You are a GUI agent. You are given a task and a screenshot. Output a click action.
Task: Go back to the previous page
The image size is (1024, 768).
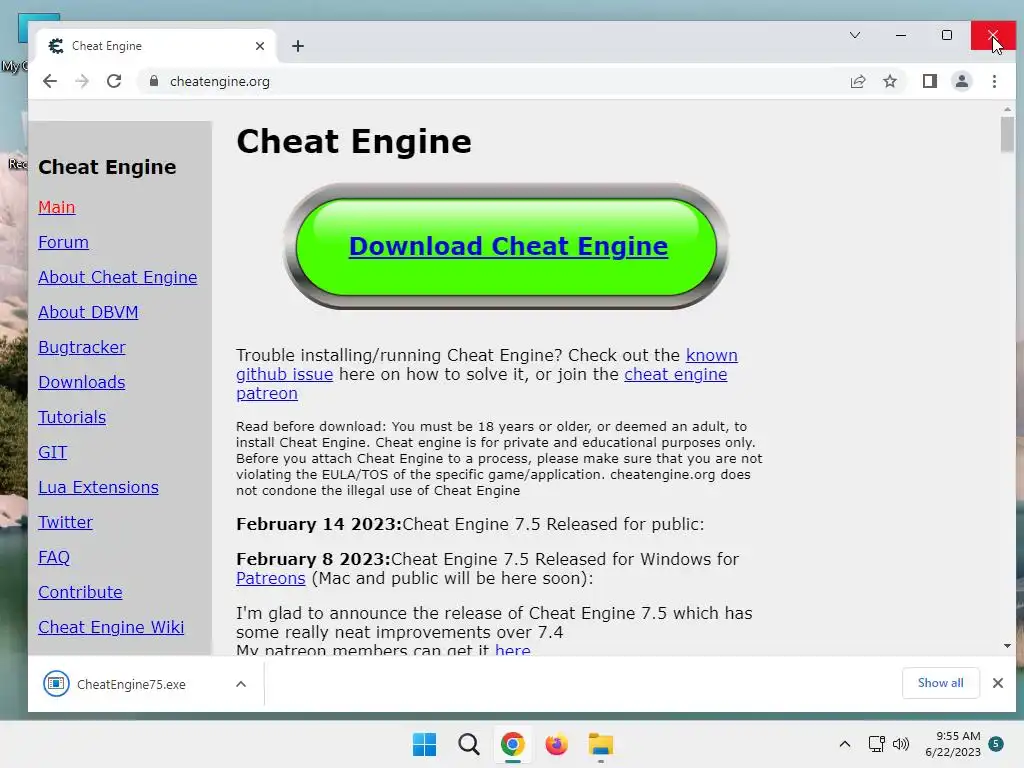[50, 81]
